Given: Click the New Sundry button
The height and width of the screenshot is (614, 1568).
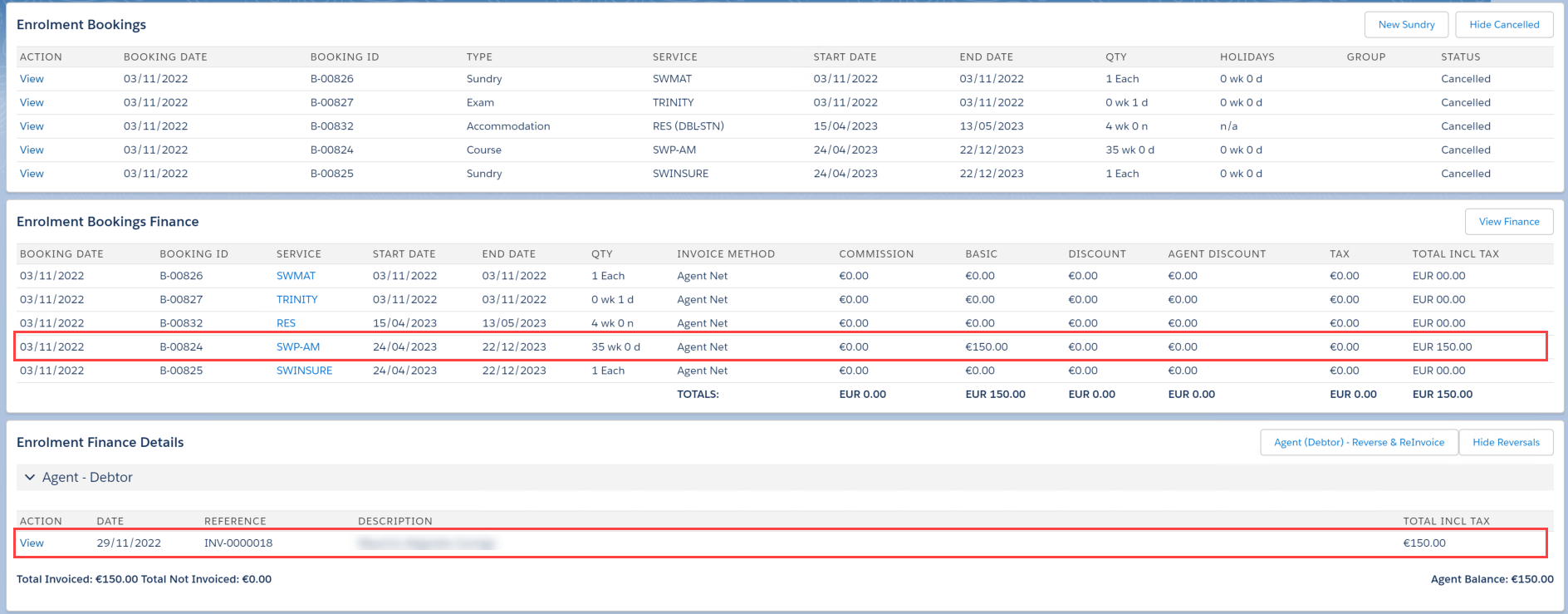Looking at the screenshot, I should coord(1405,25).
